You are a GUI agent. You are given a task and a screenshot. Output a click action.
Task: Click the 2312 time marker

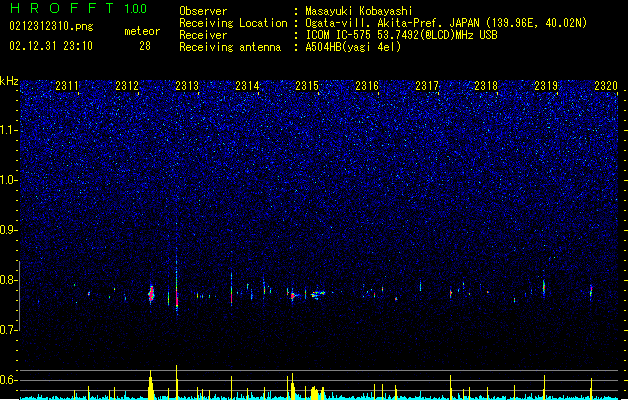tap(127, 86)
